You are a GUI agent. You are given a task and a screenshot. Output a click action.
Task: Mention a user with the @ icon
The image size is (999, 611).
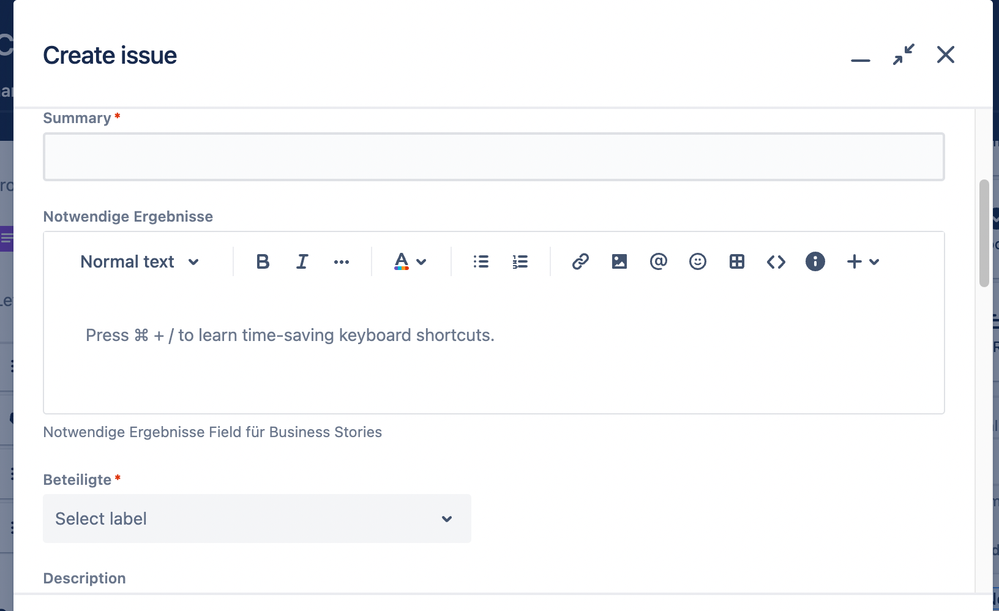coord(658,261)
